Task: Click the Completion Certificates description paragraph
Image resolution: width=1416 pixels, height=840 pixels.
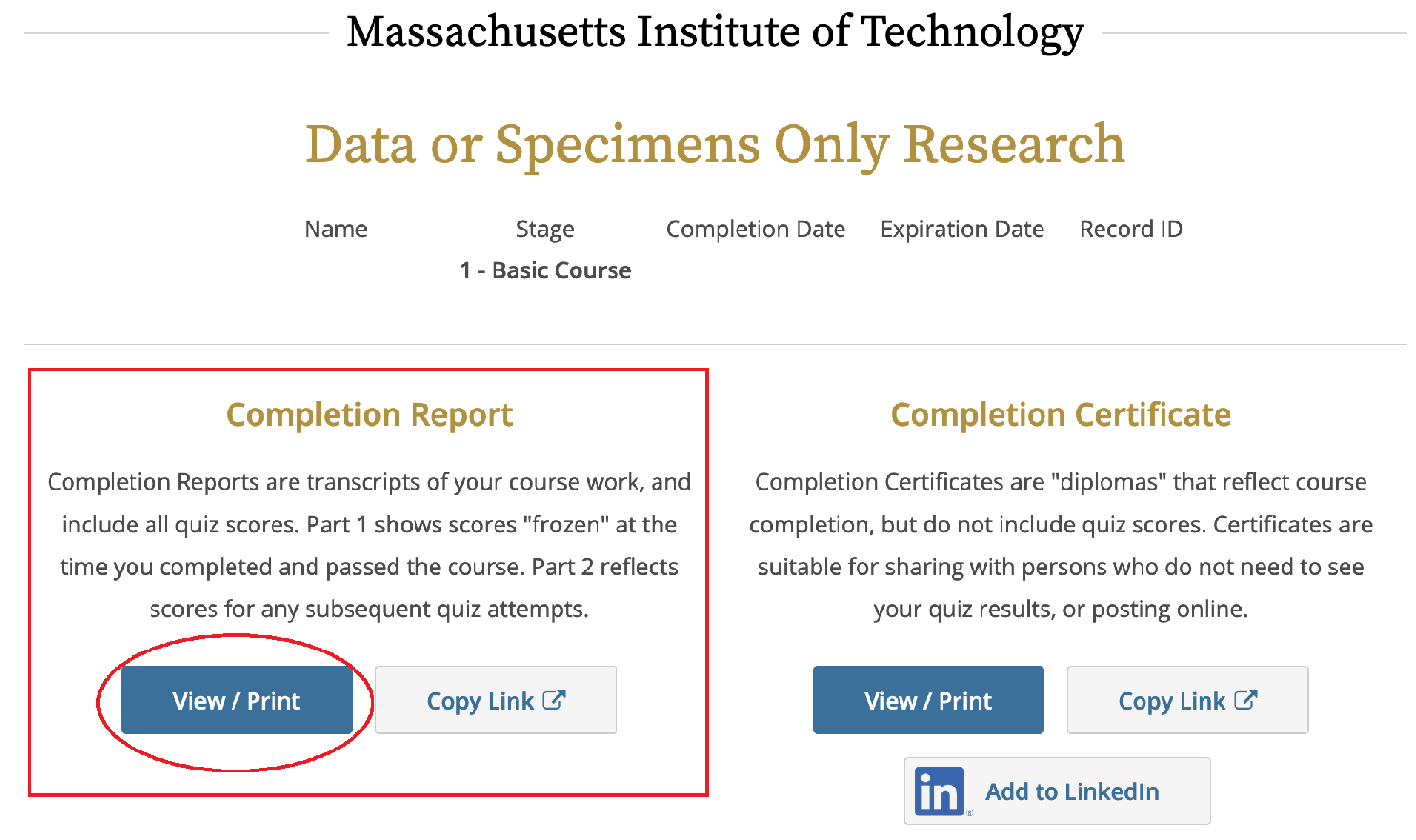Action: (x=1061, y=546)
